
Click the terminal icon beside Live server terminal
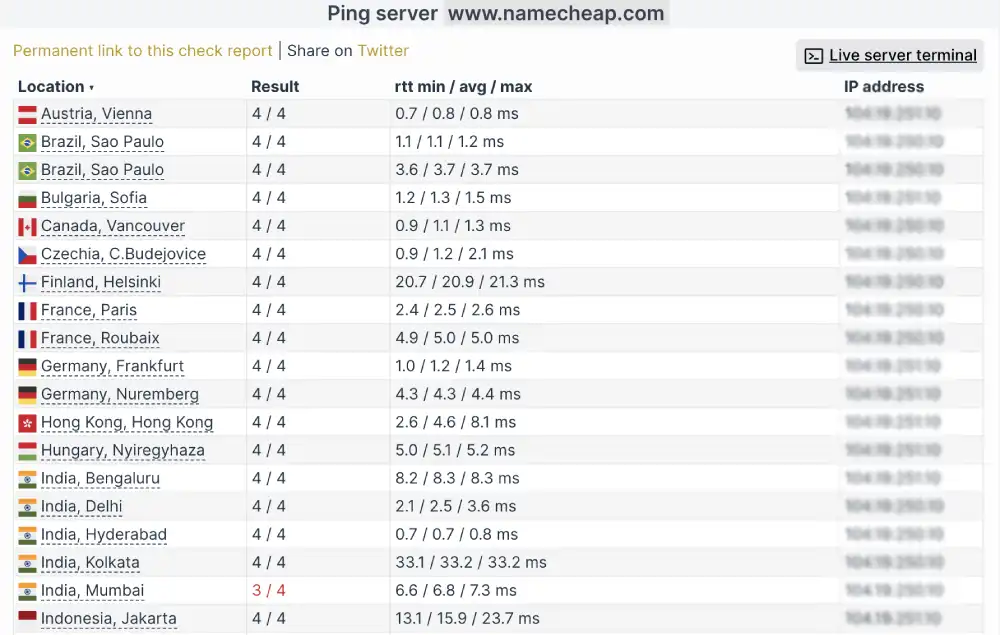(x=811, y=55)
